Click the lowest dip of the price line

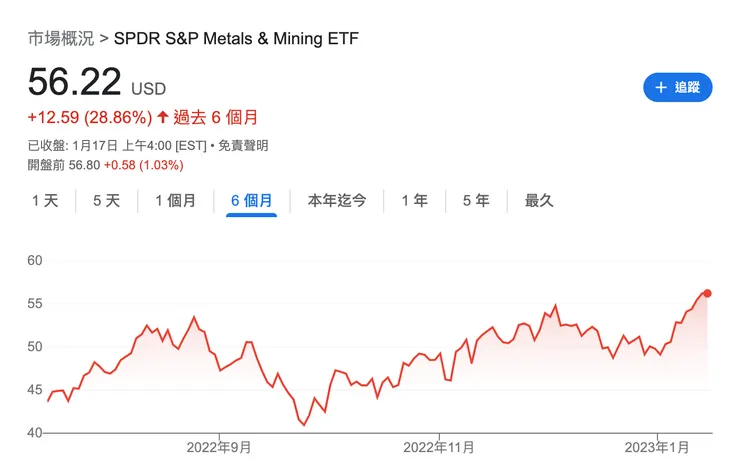pos(304,425)
